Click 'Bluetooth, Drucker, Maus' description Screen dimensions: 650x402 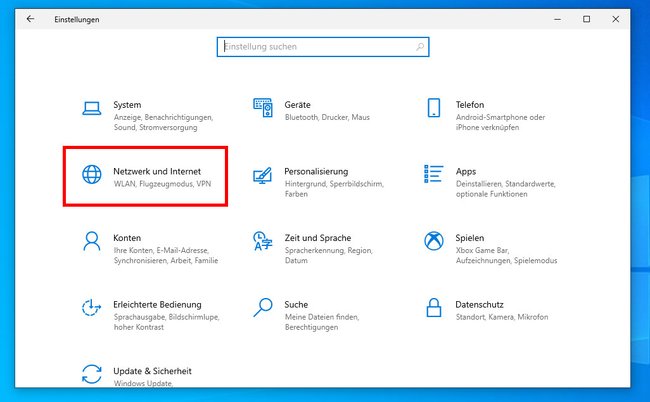coord(327,117)
